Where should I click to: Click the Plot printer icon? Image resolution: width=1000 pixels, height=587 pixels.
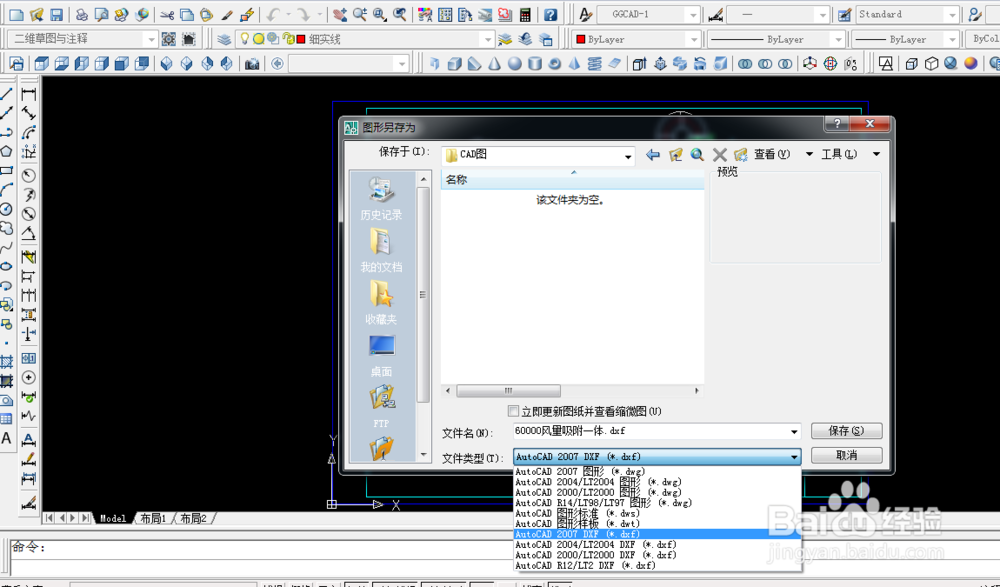pos(82,14)
